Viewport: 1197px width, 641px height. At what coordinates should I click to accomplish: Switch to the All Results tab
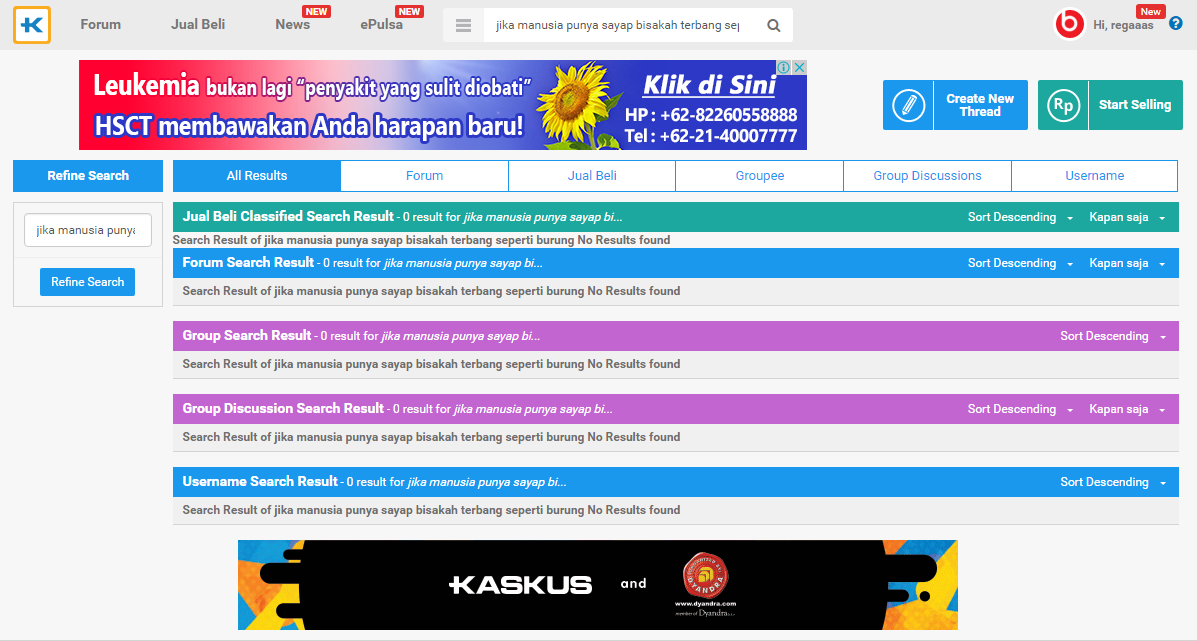tap(256, 176)
